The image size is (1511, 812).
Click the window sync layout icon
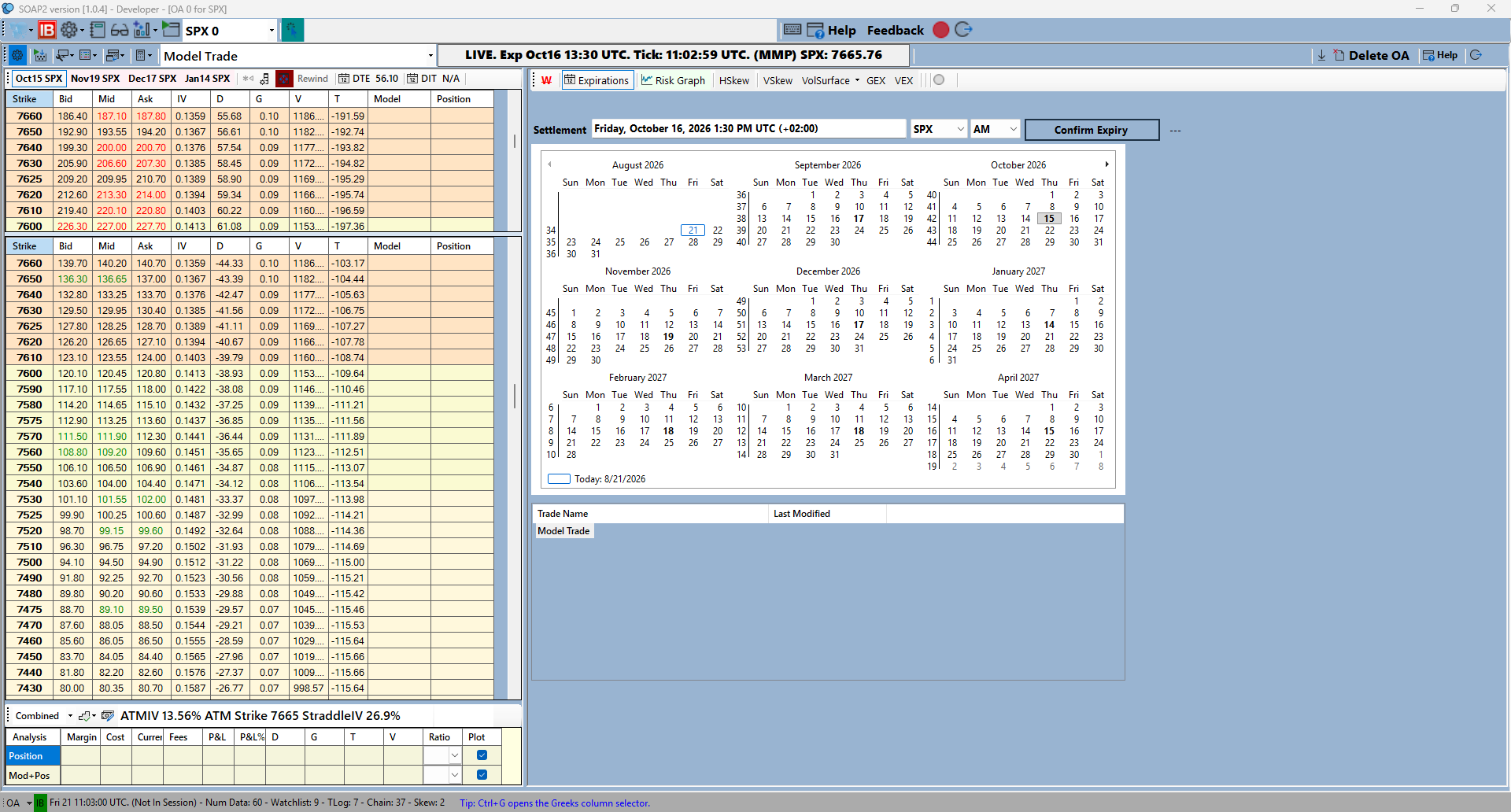click(x=113, y=56)
